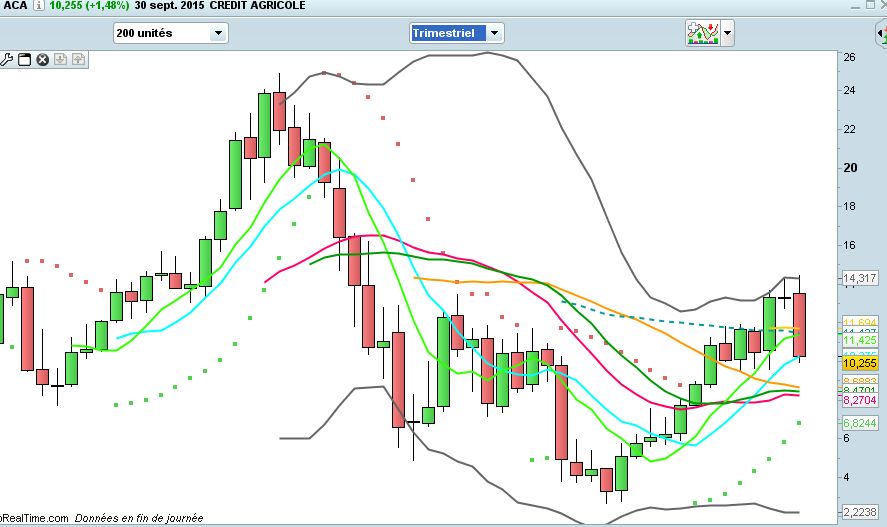Expand the arrow next to indicators icon
This screenshot has height=527, width=887.
coord(727,33)
